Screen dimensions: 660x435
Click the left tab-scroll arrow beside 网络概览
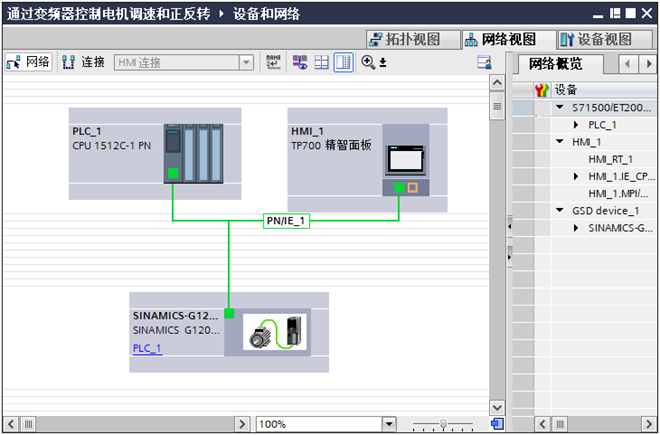pos(628,64)
